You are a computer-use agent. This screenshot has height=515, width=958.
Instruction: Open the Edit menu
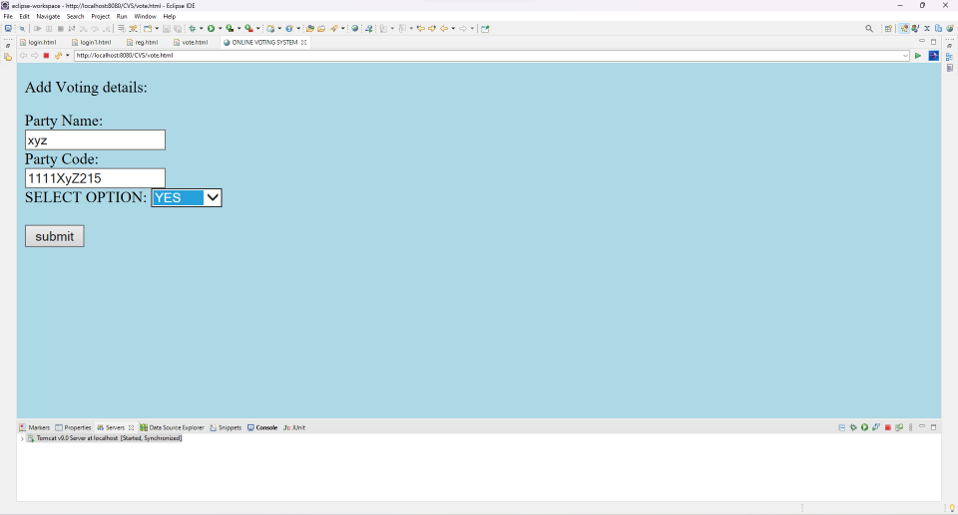pos(24,16)
